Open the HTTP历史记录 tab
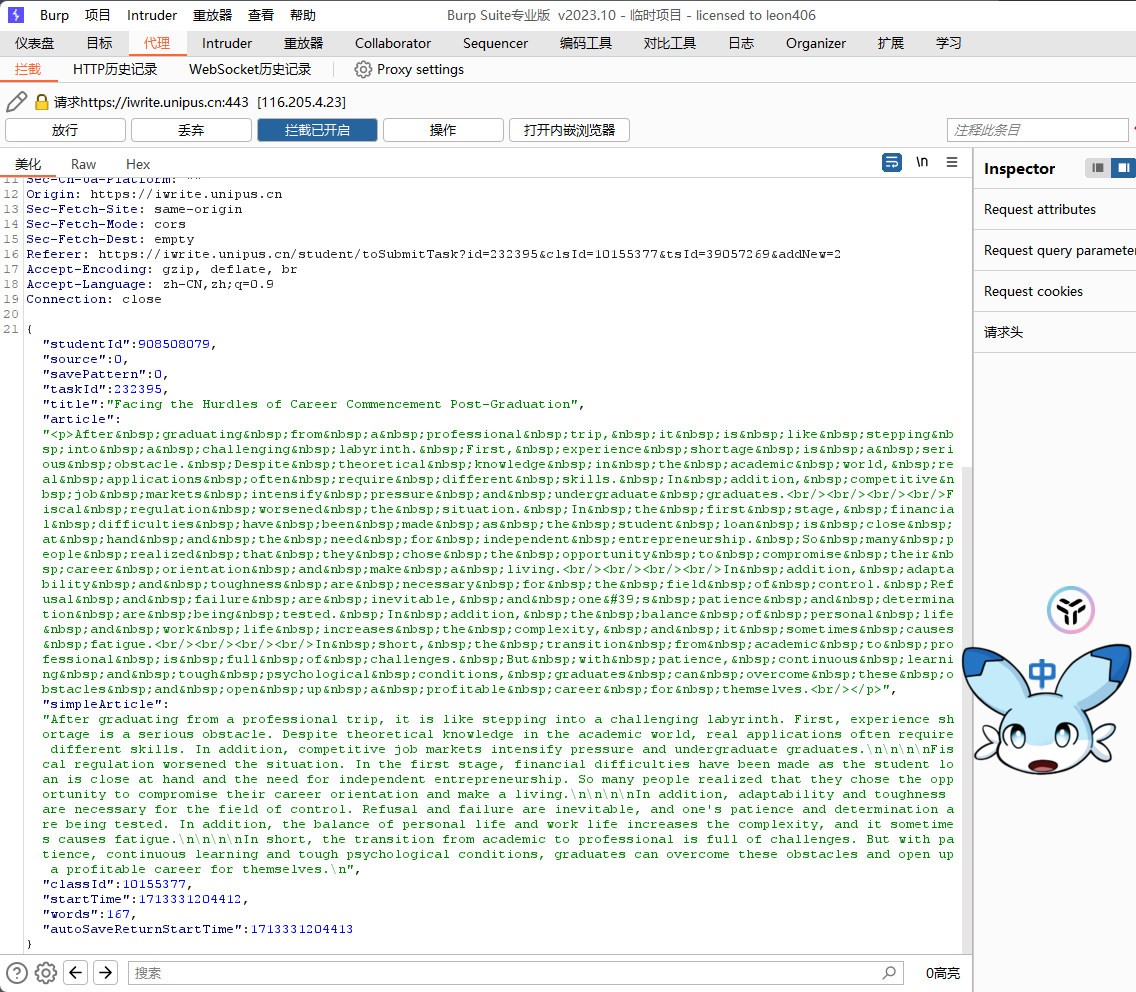1136x992 pixels. 115,69
